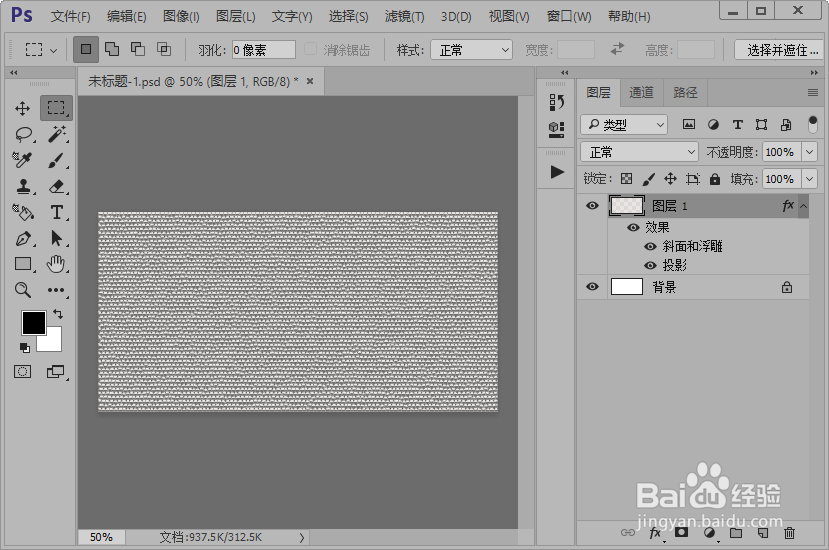
Task: Open the Layers panel menu
Action: [813, 93]
